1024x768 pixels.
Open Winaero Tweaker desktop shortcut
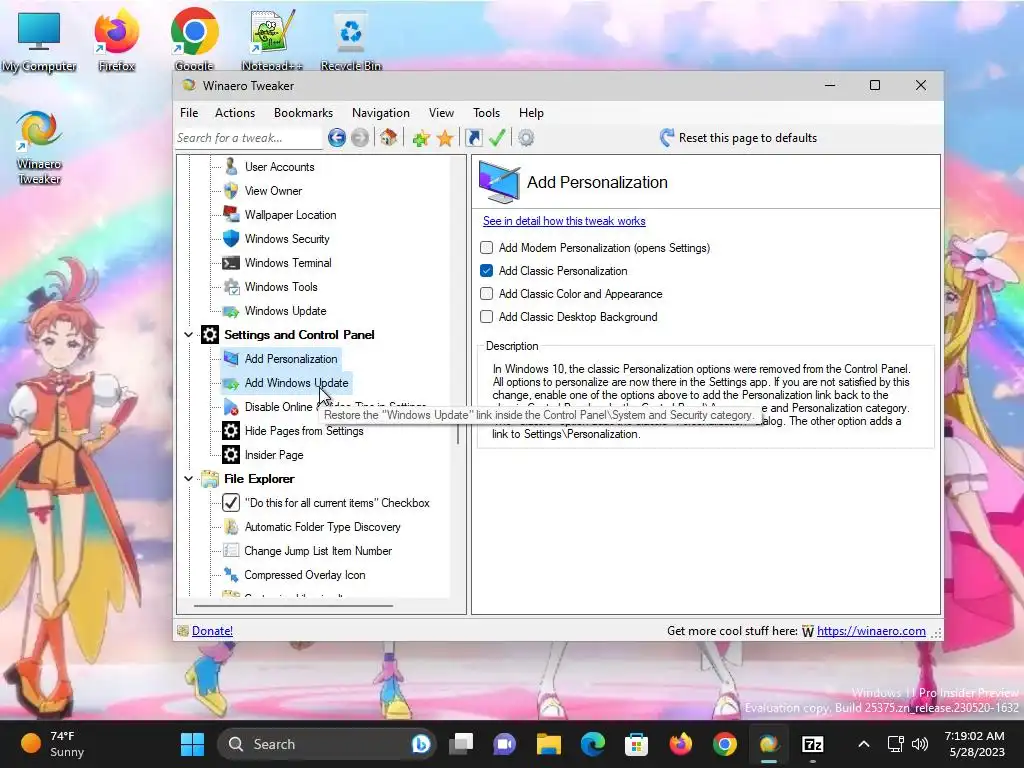pyautogui.click(x=39, y=147)
